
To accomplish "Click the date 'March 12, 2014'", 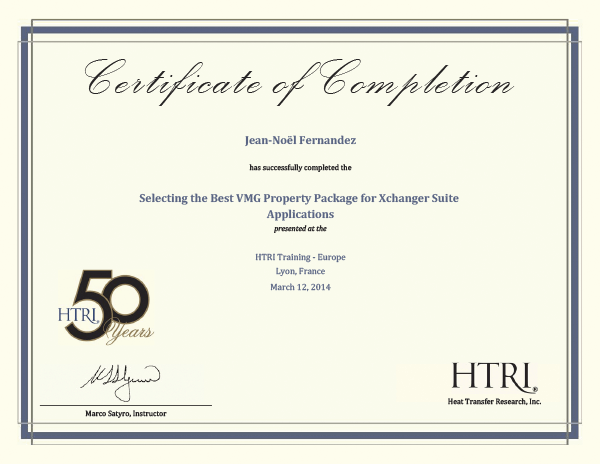I will [x=300, y=287].
